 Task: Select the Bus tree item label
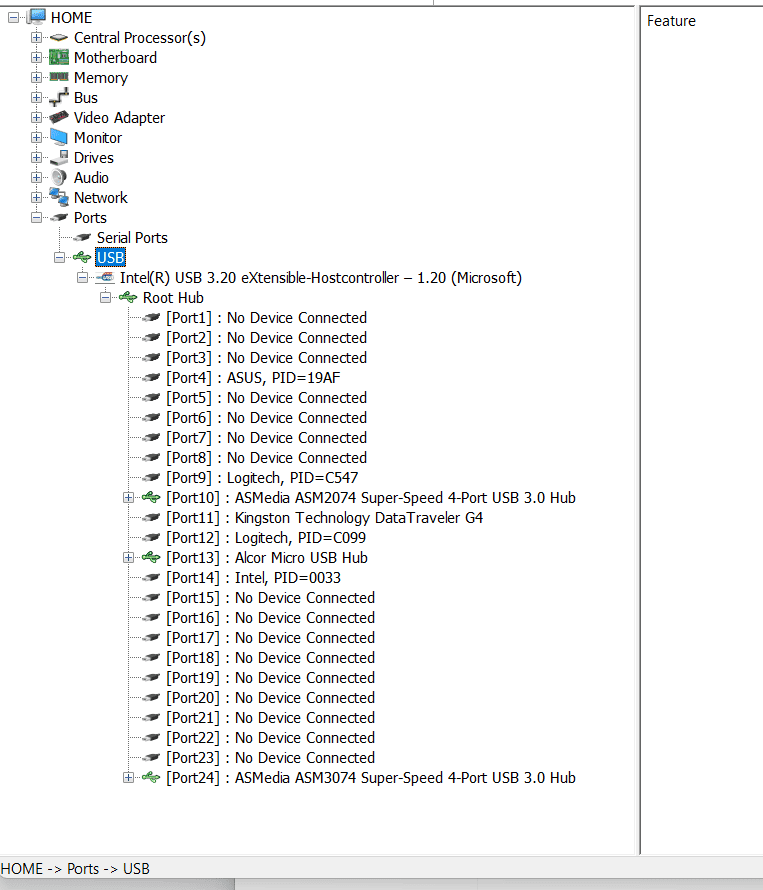pos(86,98)
